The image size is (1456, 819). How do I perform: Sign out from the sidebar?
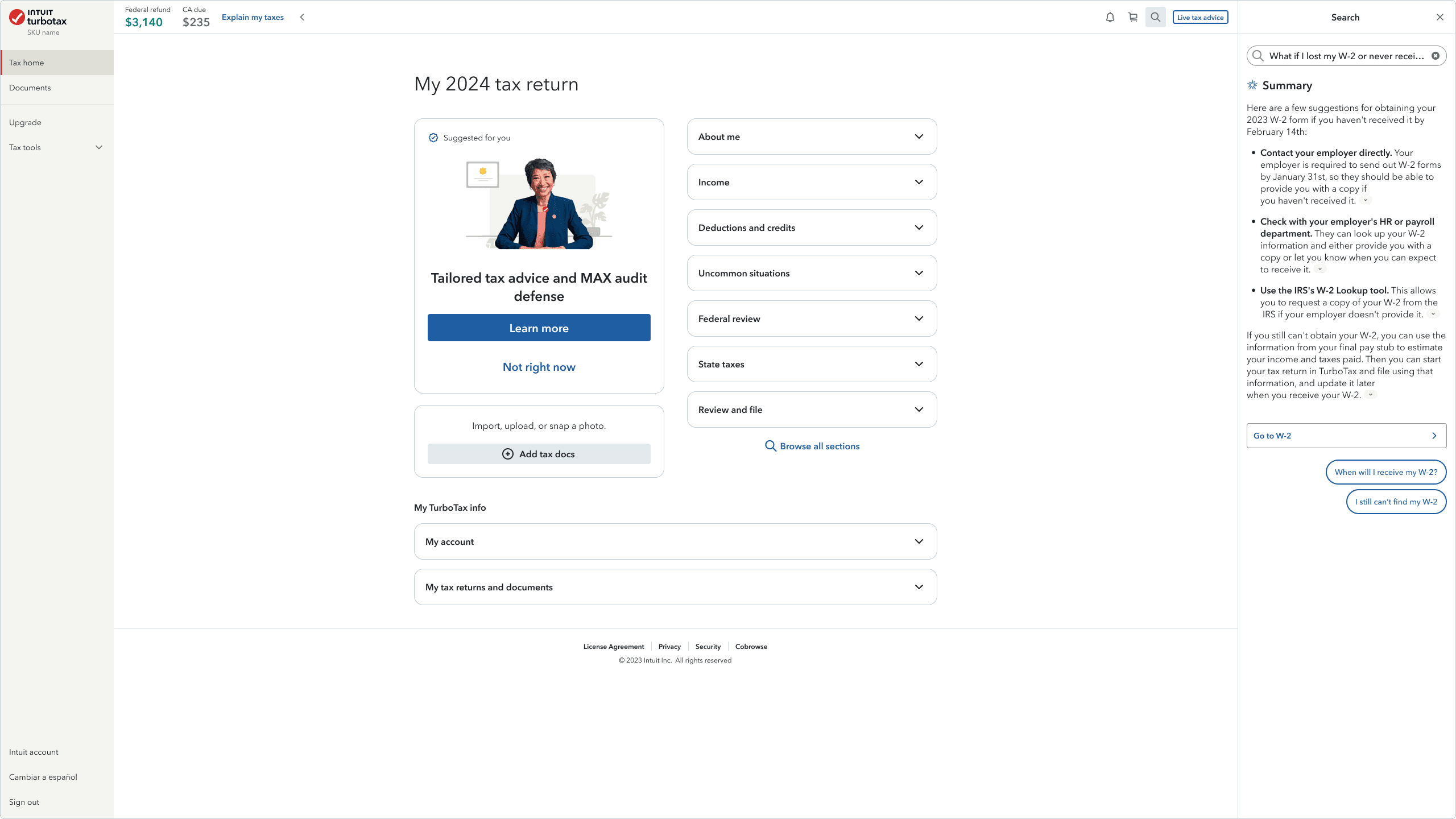(x=57, y=802)
